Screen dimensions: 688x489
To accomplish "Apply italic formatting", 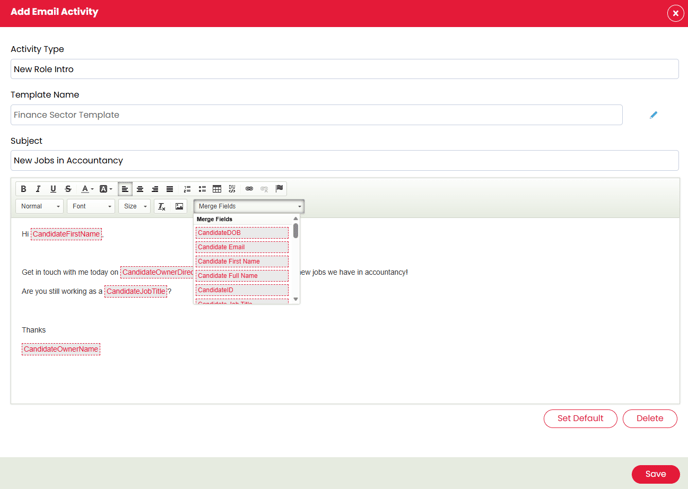I will click(x=38, y=189).
